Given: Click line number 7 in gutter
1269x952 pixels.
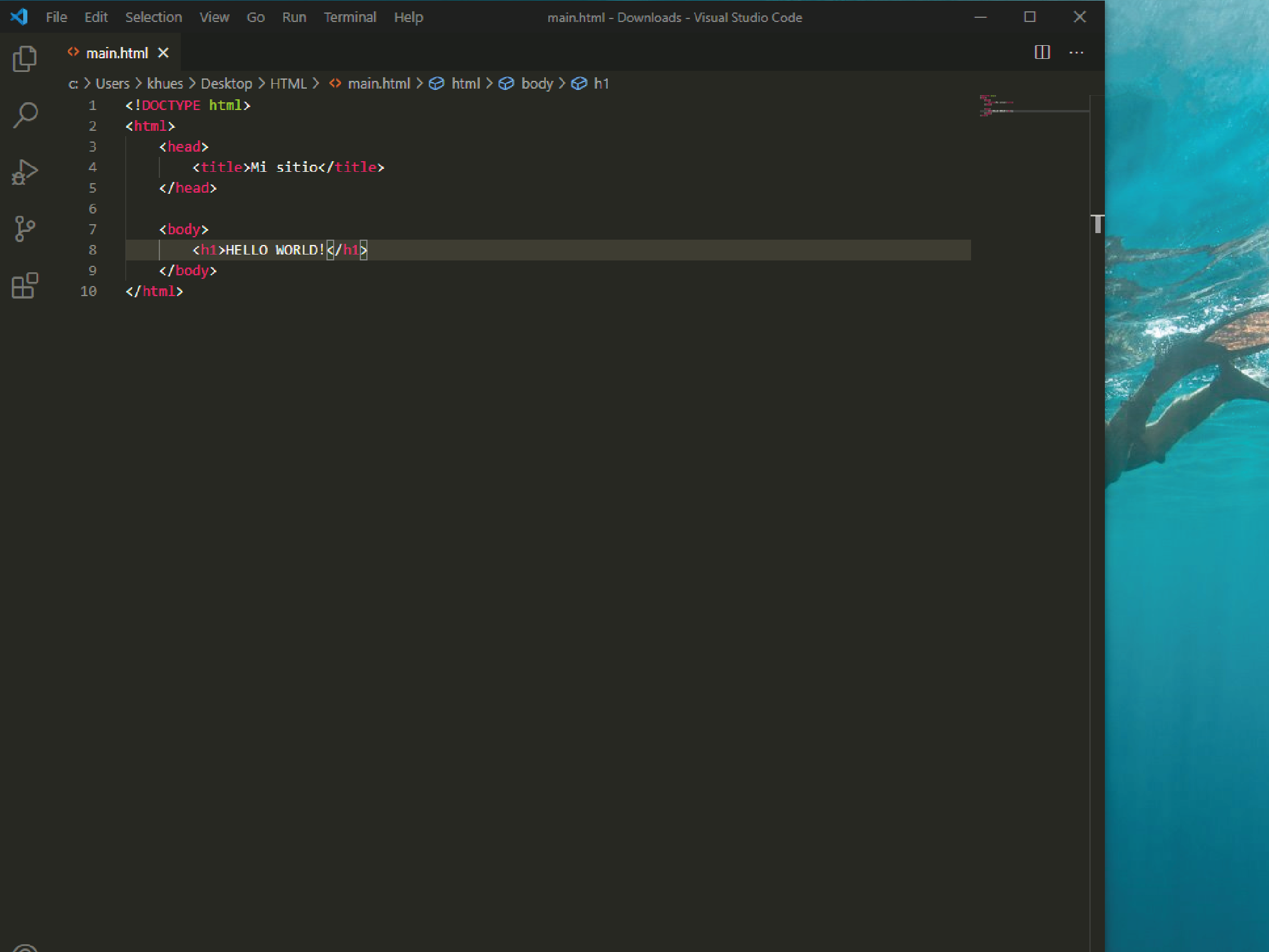Looking at the screenshot, I should pos(92,229).
